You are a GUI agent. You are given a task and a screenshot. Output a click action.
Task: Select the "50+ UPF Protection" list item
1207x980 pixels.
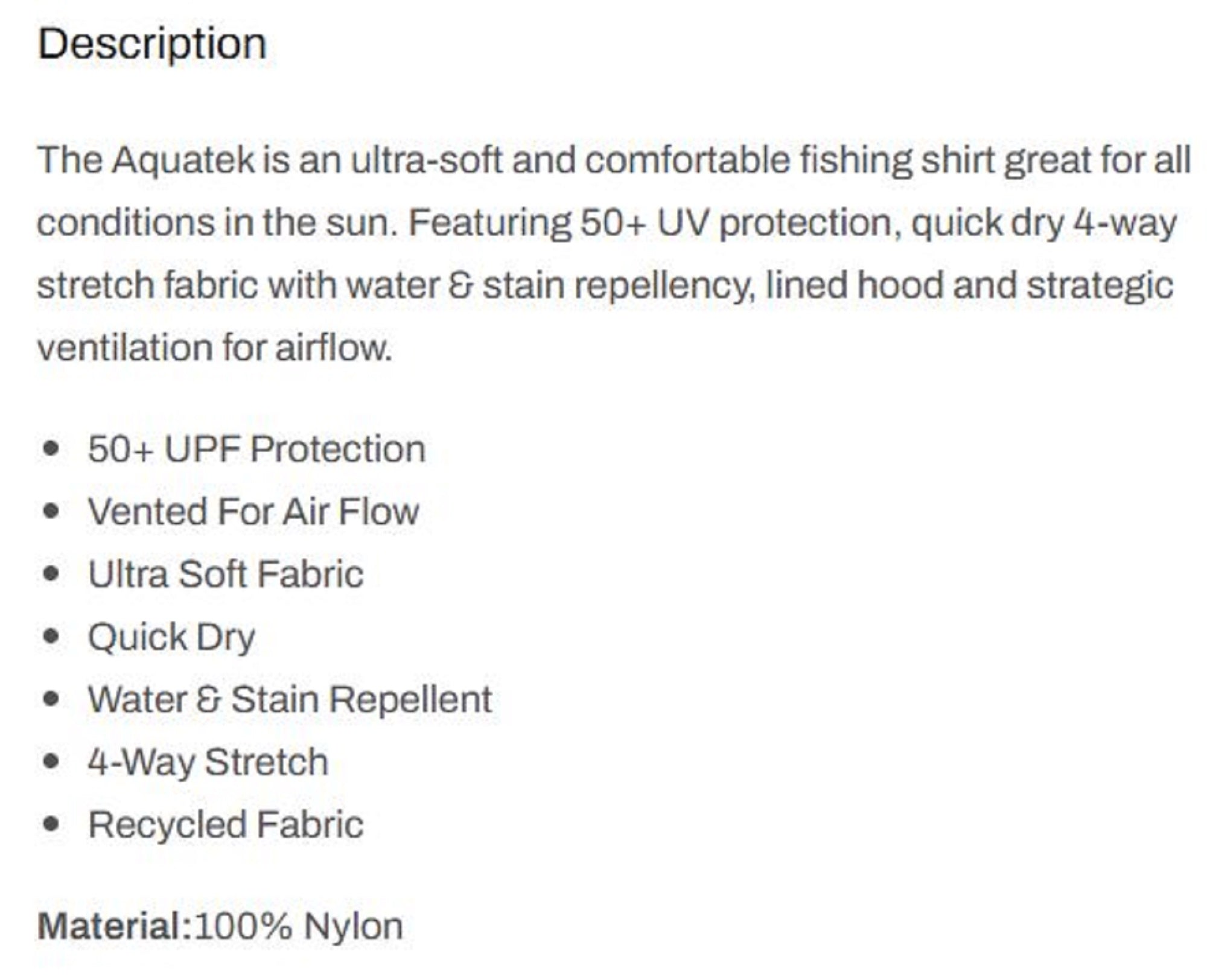[256, 450]
